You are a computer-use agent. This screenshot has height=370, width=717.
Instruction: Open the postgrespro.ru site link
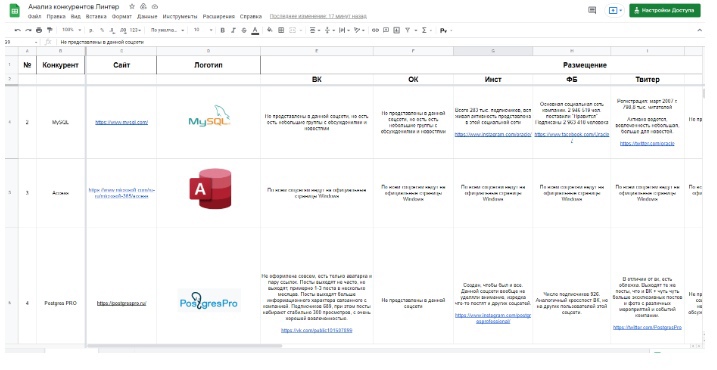(x=122, y=303)
